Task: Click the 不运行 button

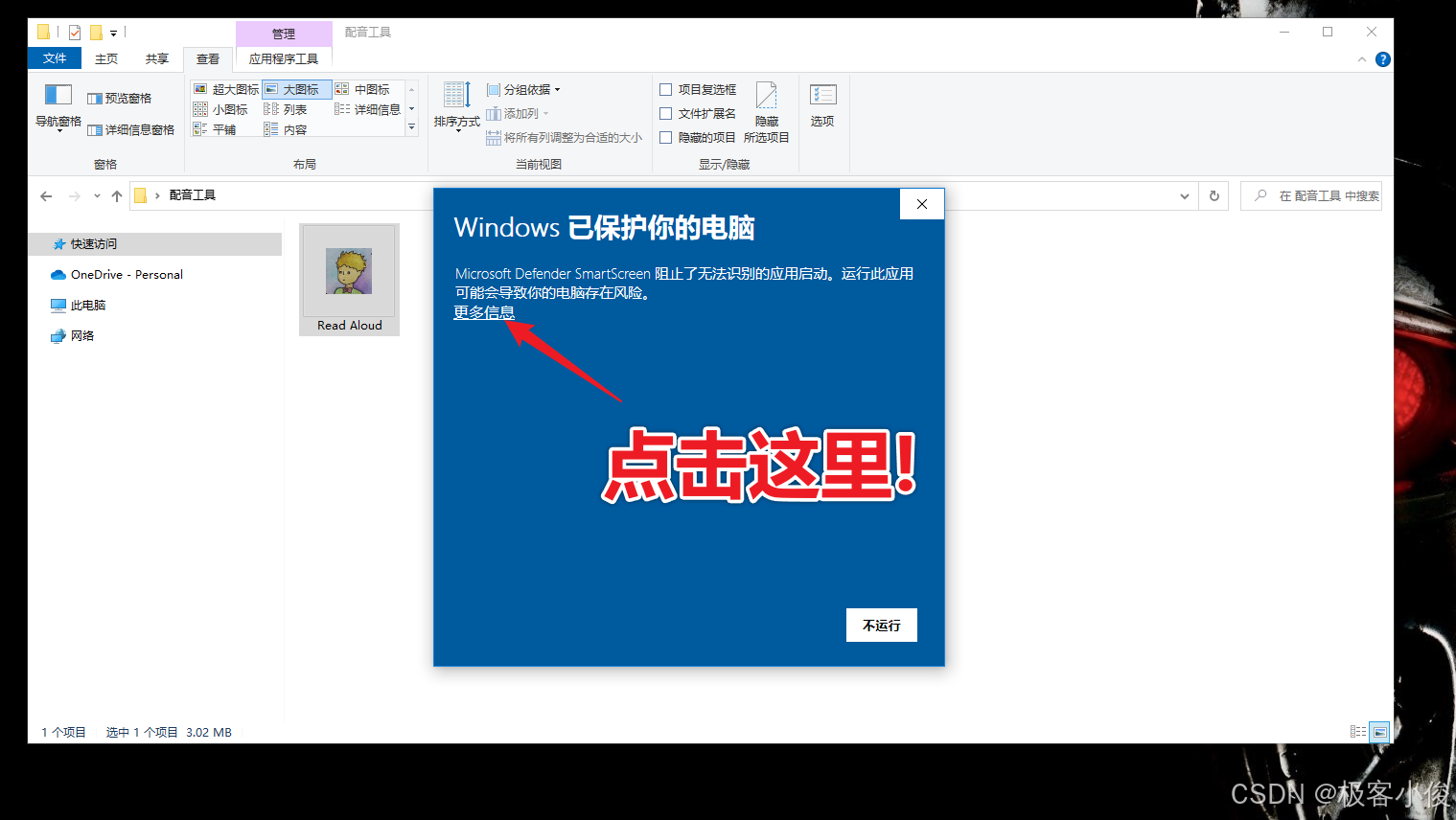Action: [x=882, y=625]
